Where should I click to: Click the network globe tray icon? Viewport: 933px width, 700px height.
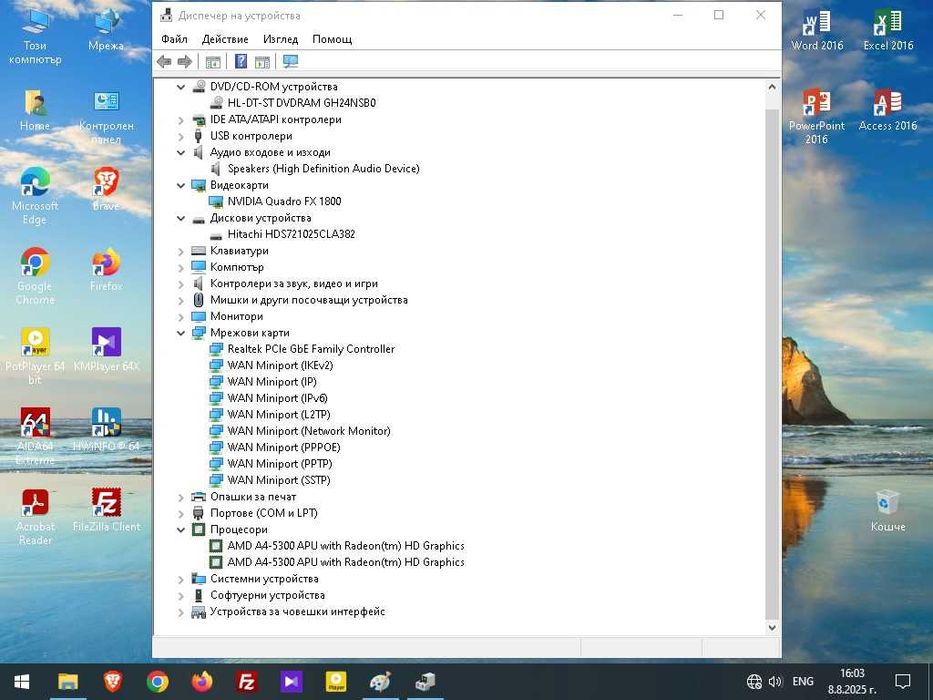[754, 682]
